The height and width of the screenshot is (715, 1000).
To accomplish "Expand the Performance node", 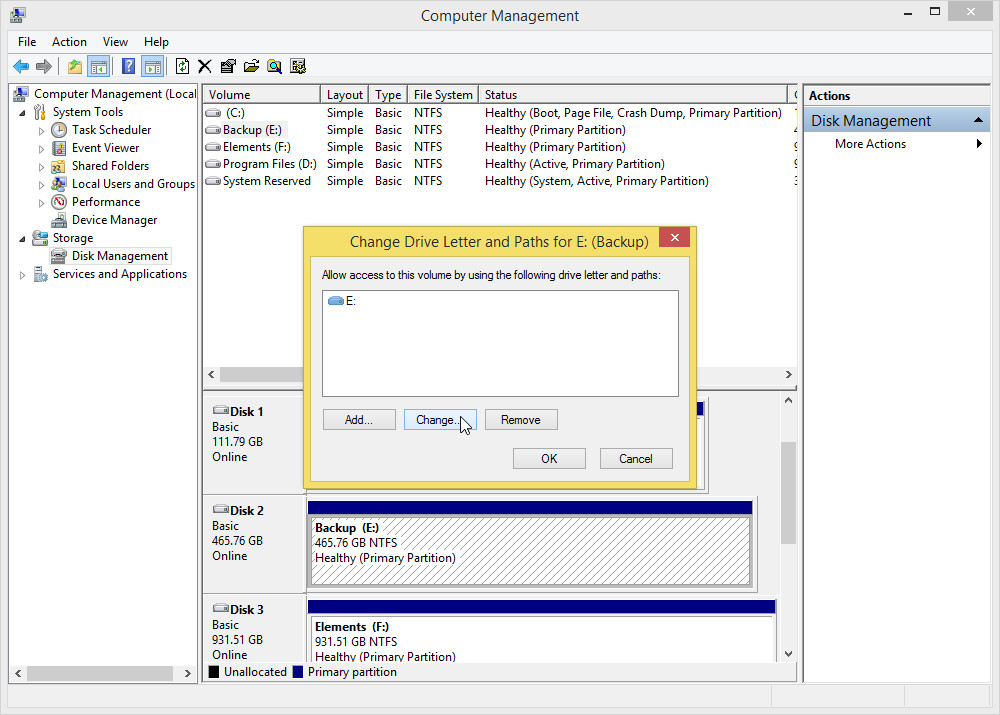I will click(x=41, y=203).
